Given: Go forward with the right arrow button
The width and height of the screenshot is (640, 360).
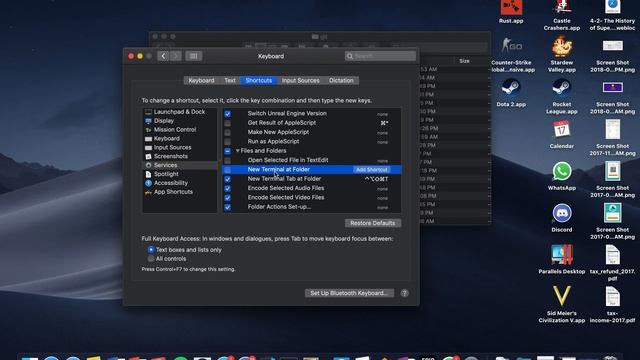Looking at the screenshot, I should [x=176, y=56].
